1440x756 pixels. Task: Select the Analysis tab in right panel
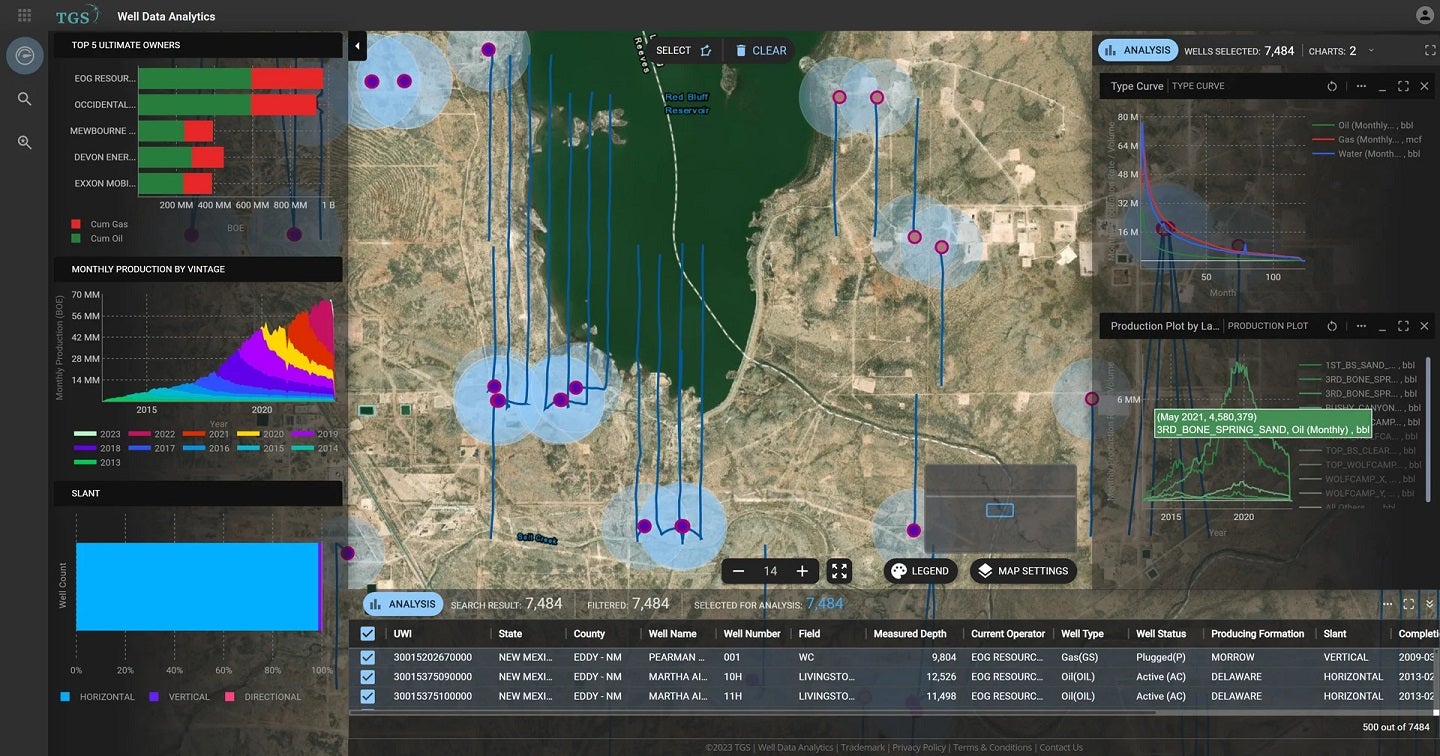(x=1136, y=50)
